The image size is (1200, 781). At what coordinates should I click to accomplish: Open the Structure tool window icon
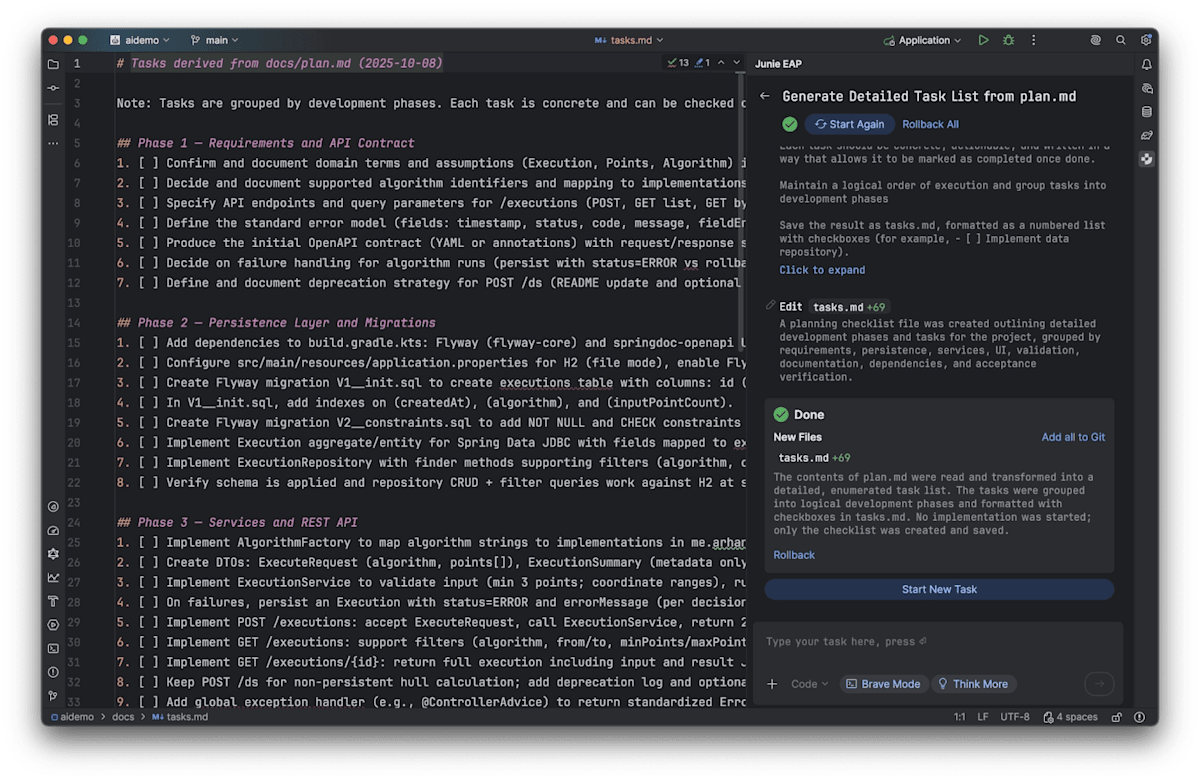(53, 120)
